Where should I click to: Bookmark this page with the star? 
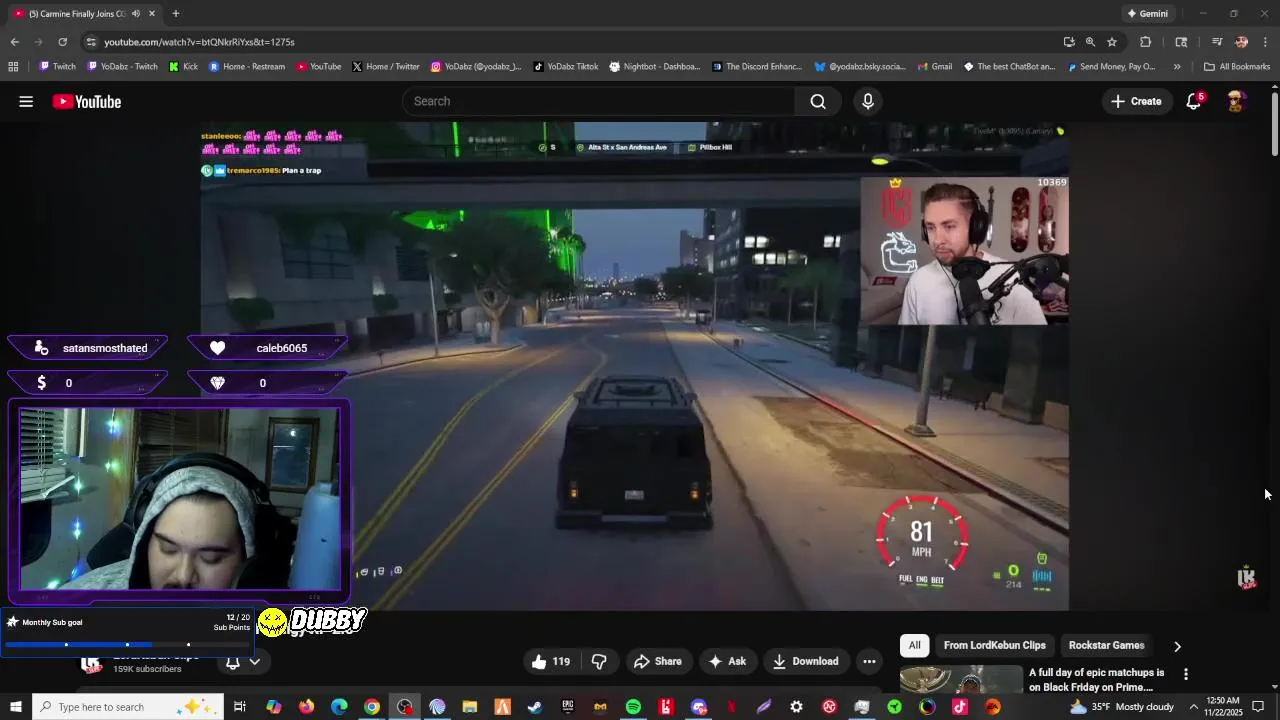tap(1112, 42)
